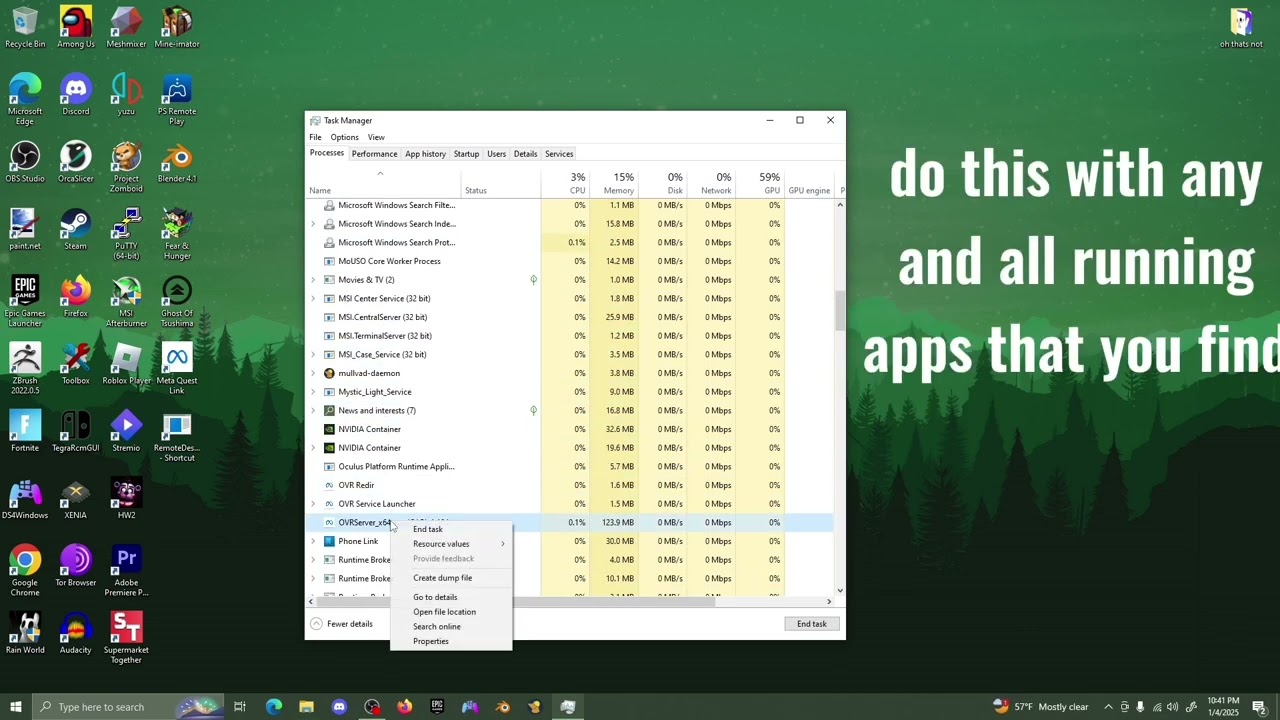
Task: Expand the MSI Center Service process
Action: [x=313, y=298]
